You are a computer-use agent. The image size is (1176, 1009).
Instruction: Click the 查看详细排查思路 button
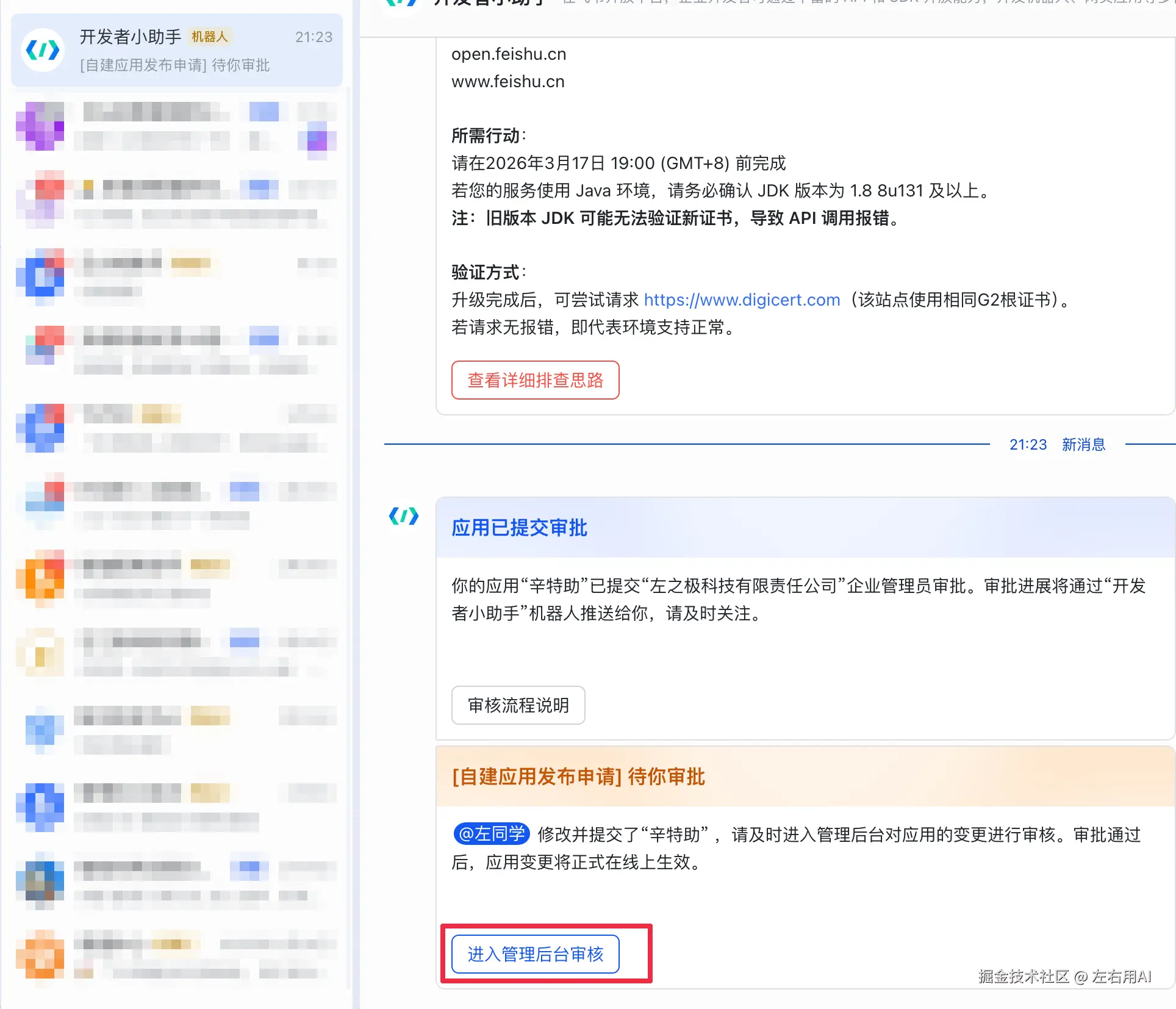click(x=535, y=380)
